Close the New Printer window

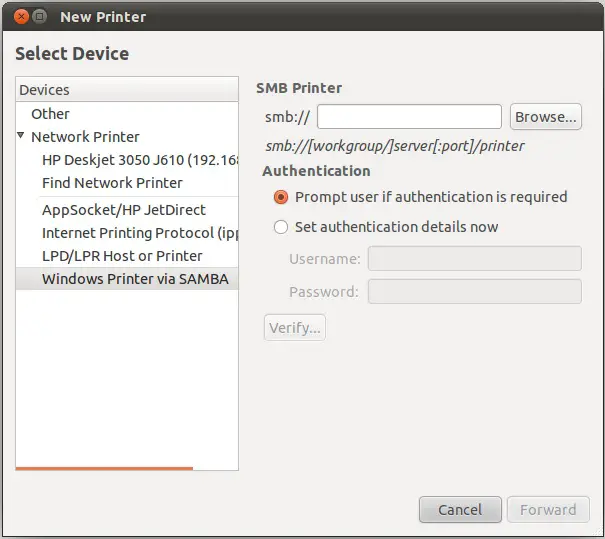(20, 17)
